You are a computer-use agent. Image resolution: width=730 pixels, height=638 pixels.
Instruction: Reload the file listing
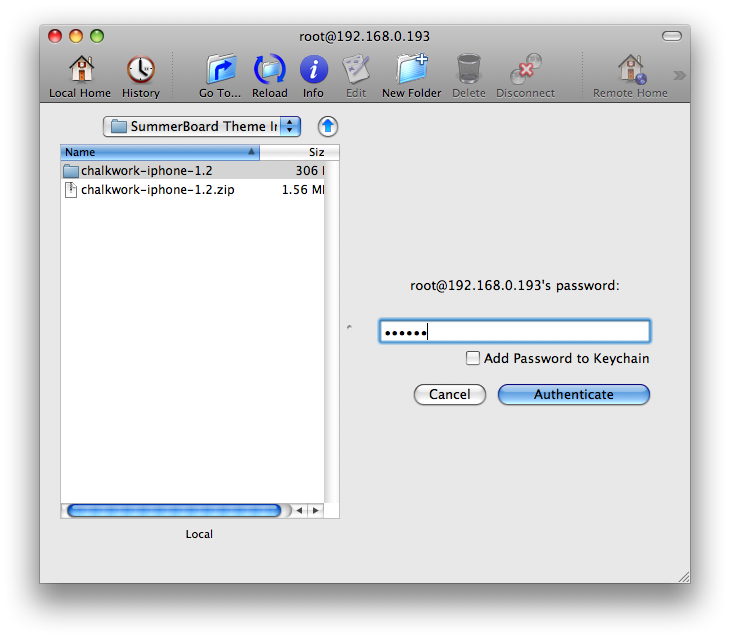click(x=269, y=70)
